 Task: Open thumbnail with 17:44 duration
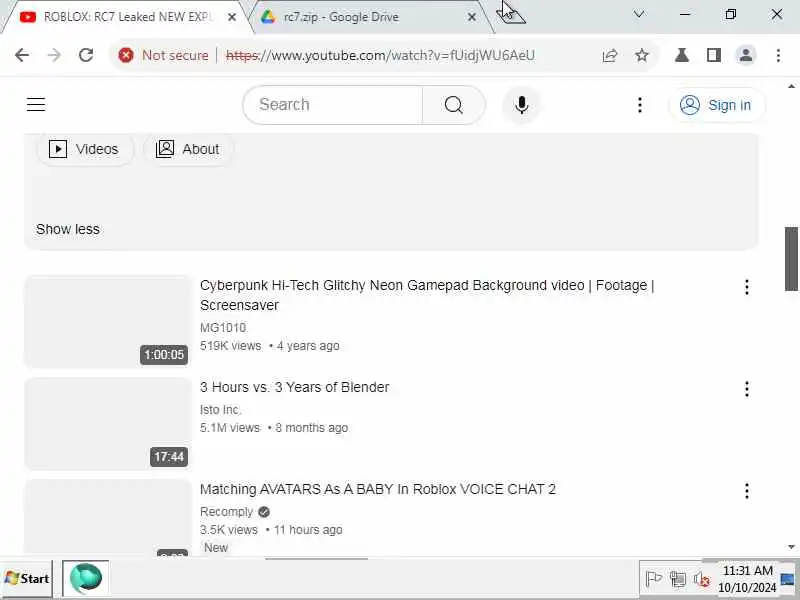click(108, 423)
